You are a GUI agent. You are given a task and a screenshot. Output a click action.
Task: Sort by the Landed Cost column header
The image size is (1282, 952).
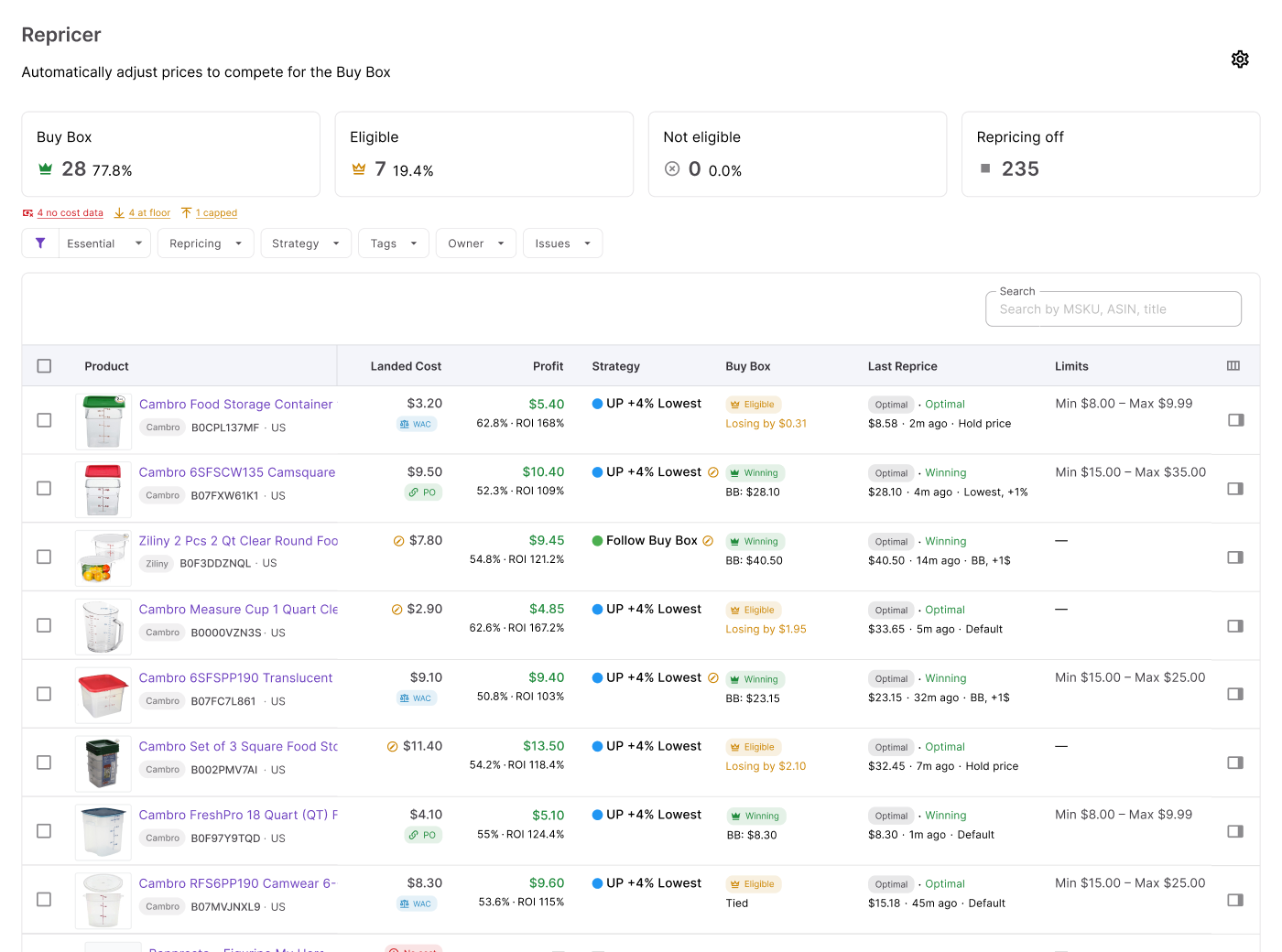(x=406, y=366)
